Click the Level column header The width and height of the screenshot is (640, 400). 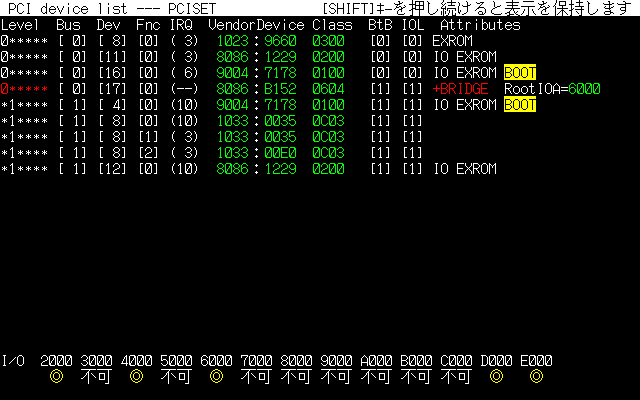tap(20, 25)
